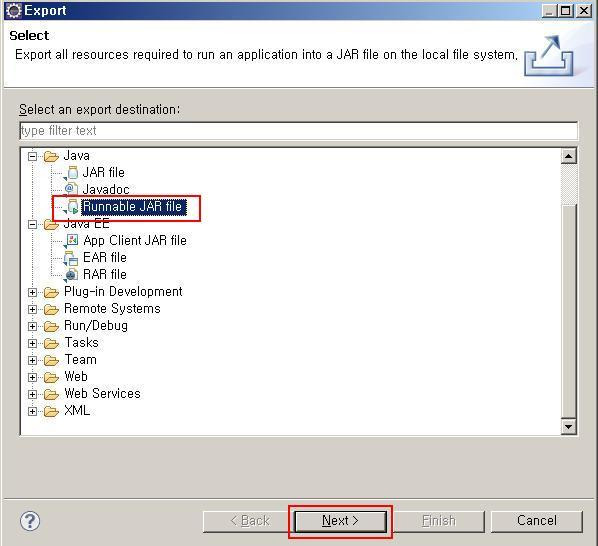Click the Team folder icon
598x546 pixels.
point(51,360)
